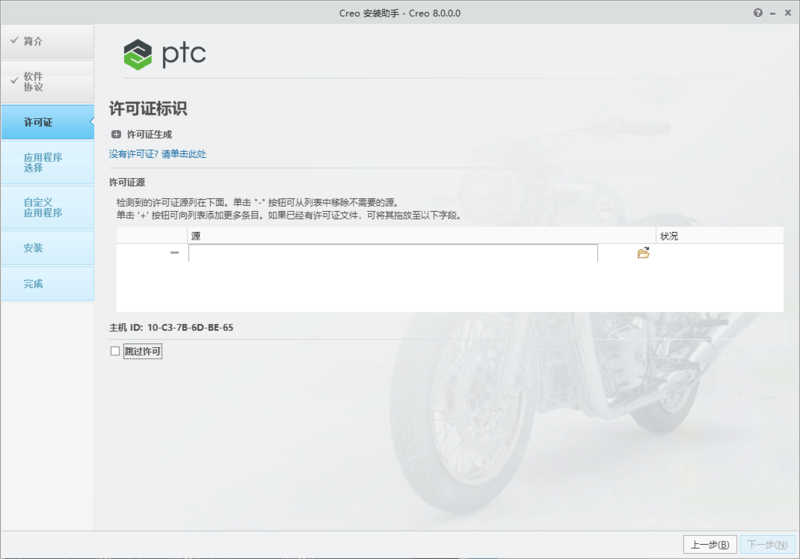
Task: Remove license source with minus button
Action: 174,252
